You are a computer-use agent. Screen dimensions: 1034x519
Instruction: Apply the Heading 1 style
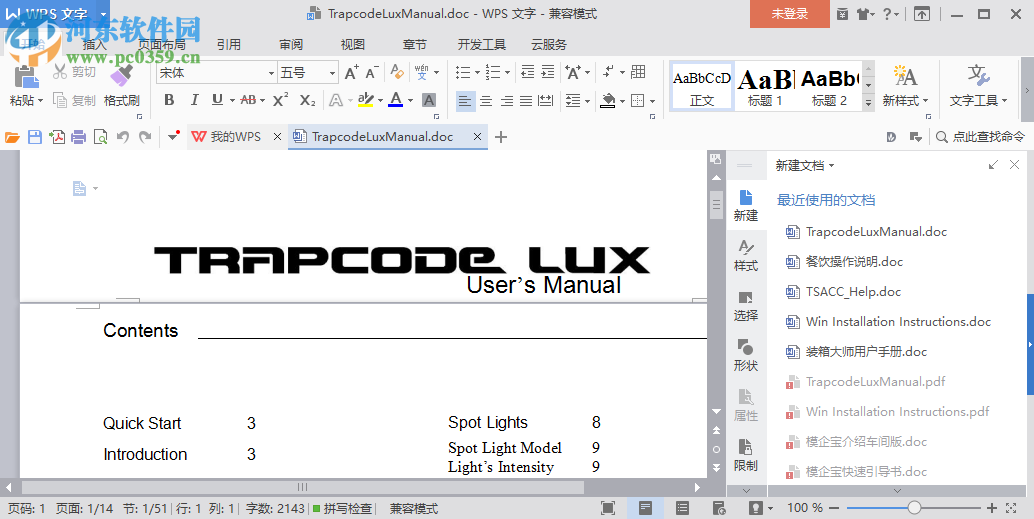tap(765, 86)
